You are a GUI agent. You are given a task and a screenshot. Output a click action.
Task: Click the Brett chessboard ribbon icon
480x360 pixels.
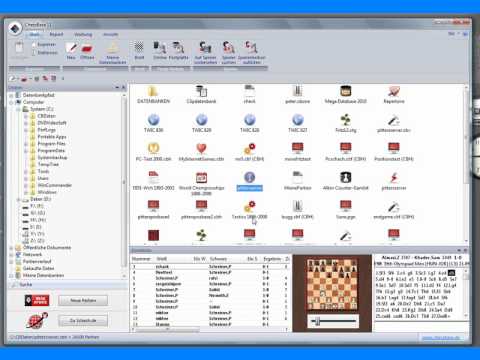[139, 47]
